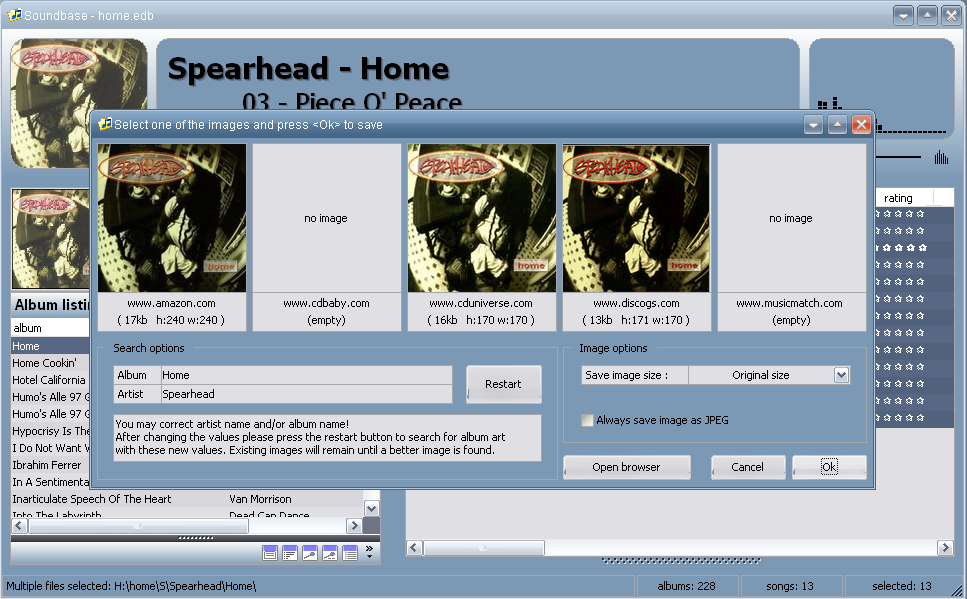Click the albums: 228 status bar entry
This screenshot has height=599, width=967.
click(x=686, y=586)
